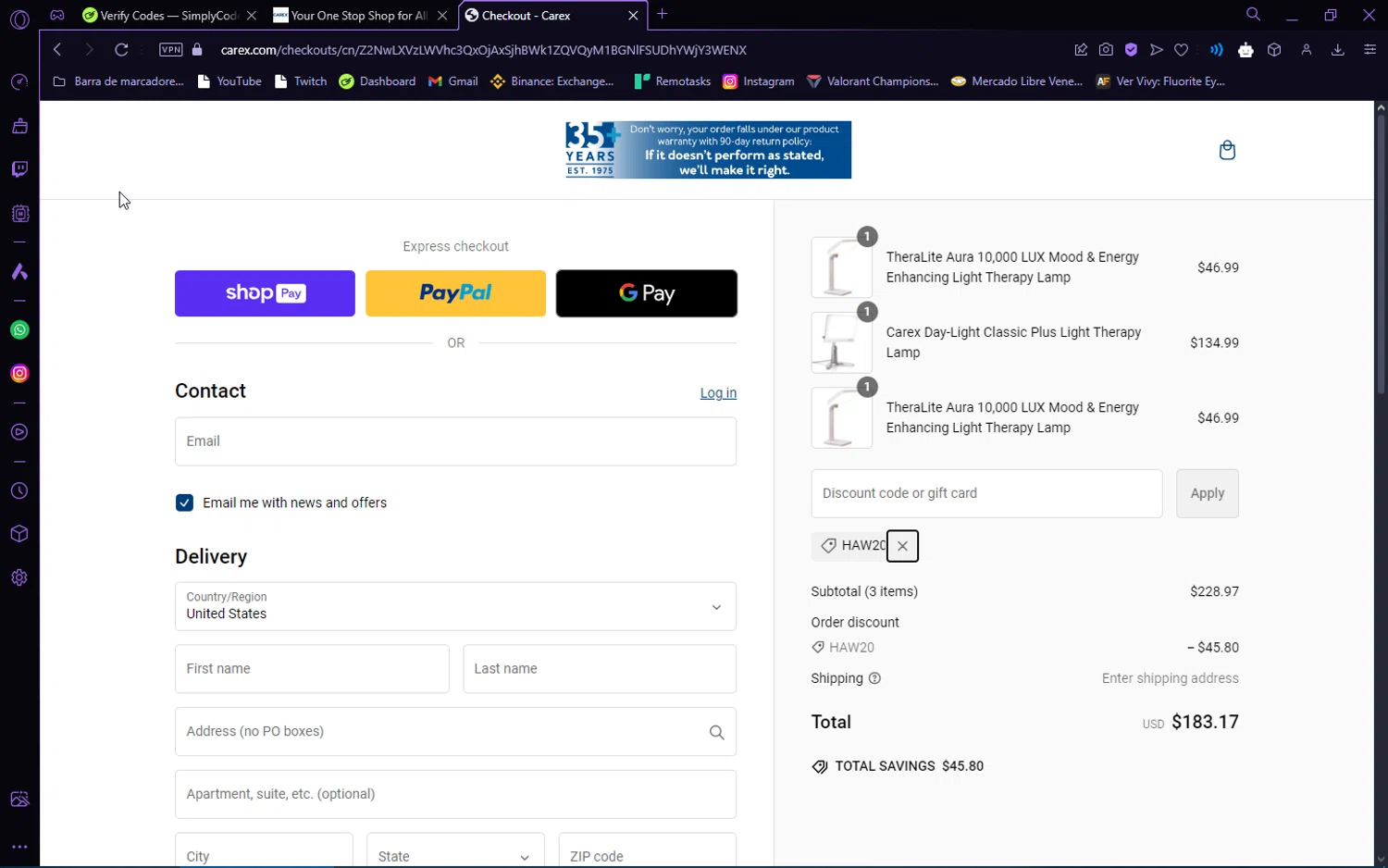This screenshot has height=868, width=1388.
Task: Open Twitch in the Opera sidebar
Action: 19,168
